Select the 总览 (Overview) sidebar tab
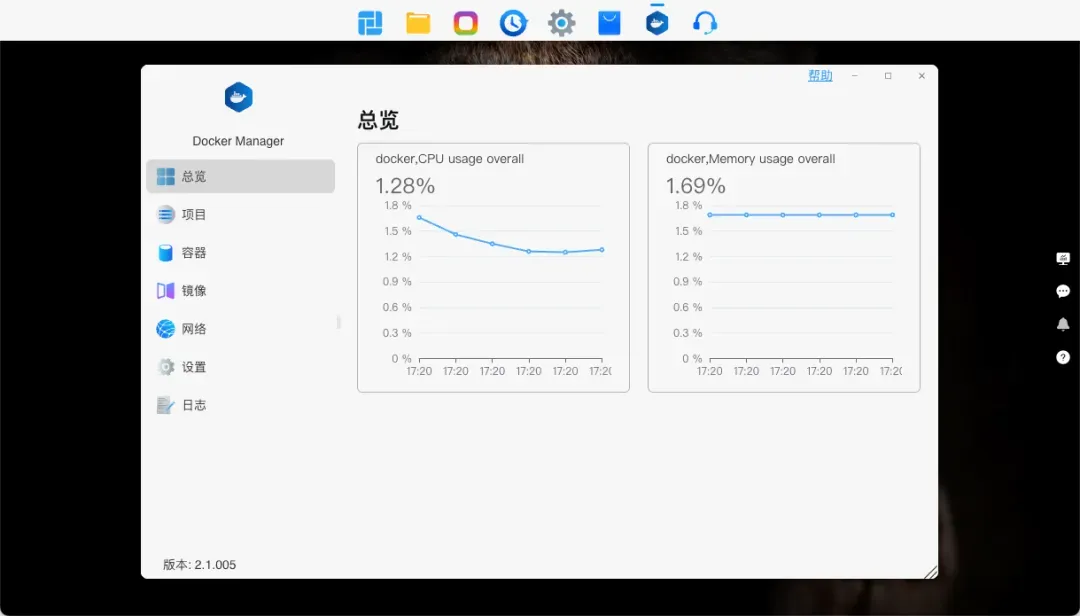The height and width of the screenshot is (616, 1080). coord(193,177)
